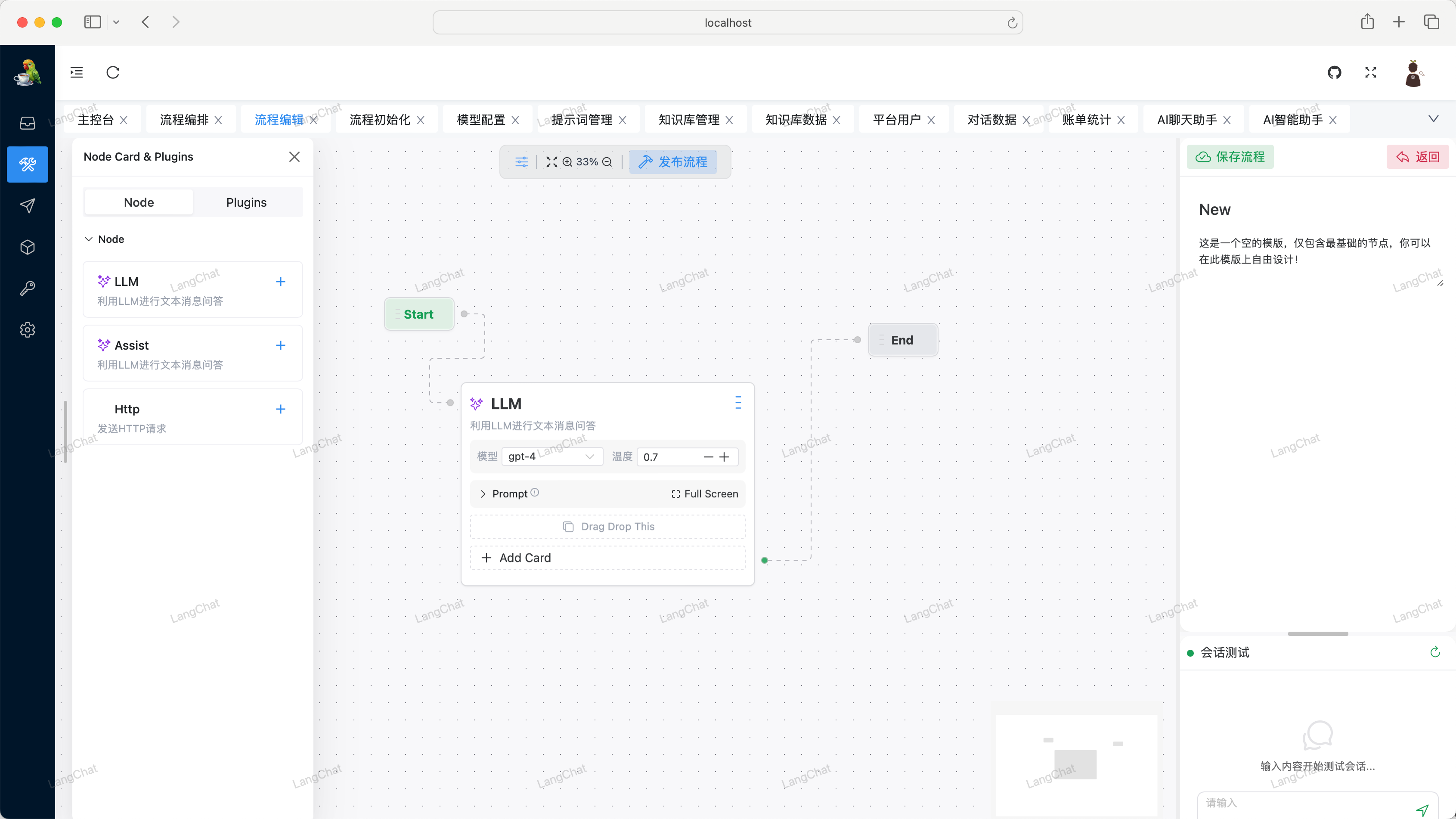Increase temperature with plus stepper

click(724, 457)
